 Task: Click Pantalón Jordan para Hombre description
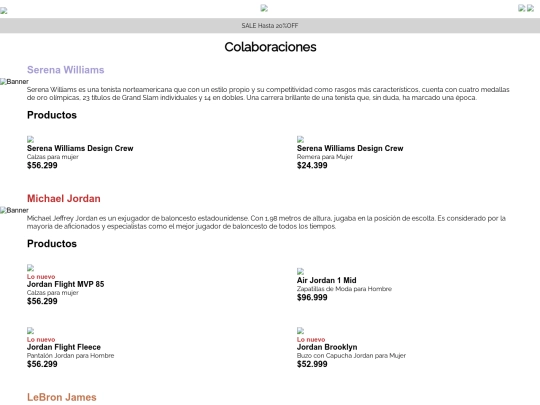pos(71,356)
